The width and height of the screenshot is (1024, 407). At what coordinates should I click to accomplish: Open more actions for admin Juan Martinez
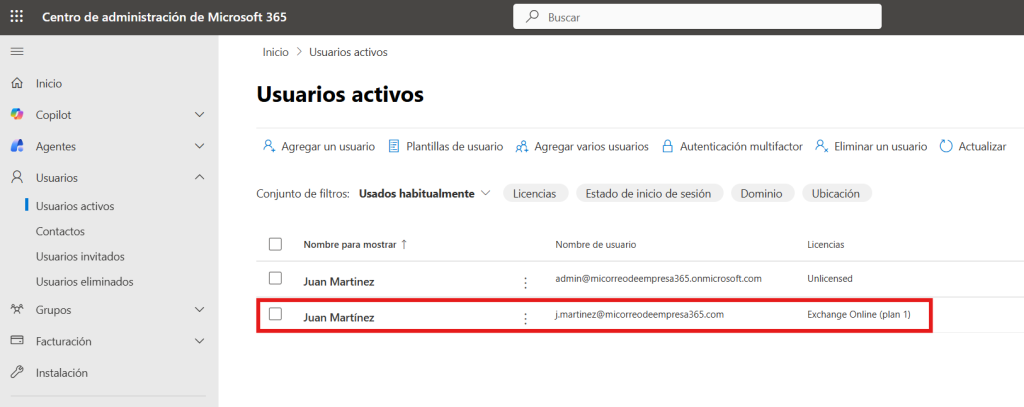point(526,282)
